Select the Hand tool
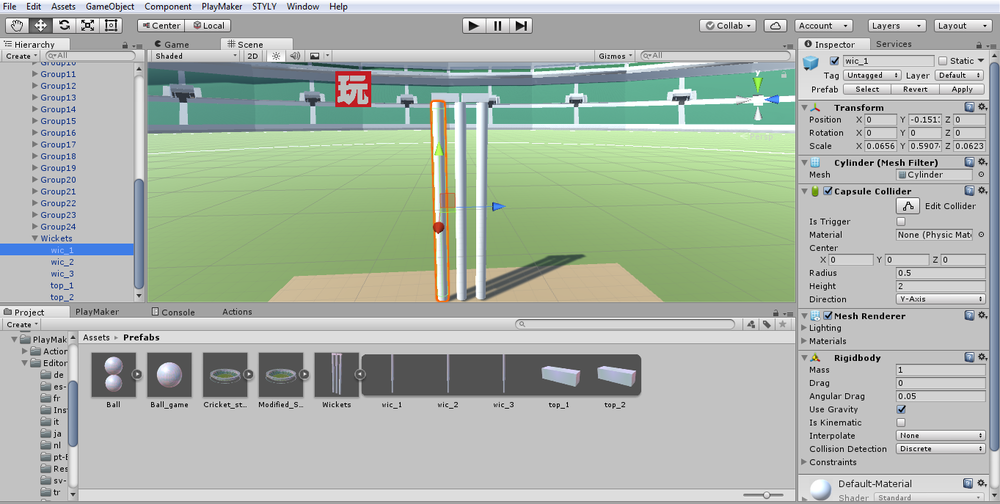Image resolution: width=1000 pixels, height=504 pixels. 17,26
